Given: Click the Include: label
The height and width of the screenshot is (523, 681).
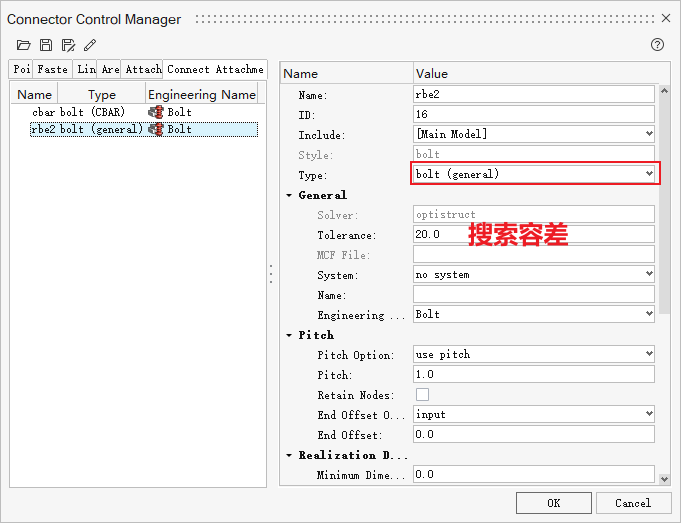Looking at the screenshot, I should [x=322, y=135].
